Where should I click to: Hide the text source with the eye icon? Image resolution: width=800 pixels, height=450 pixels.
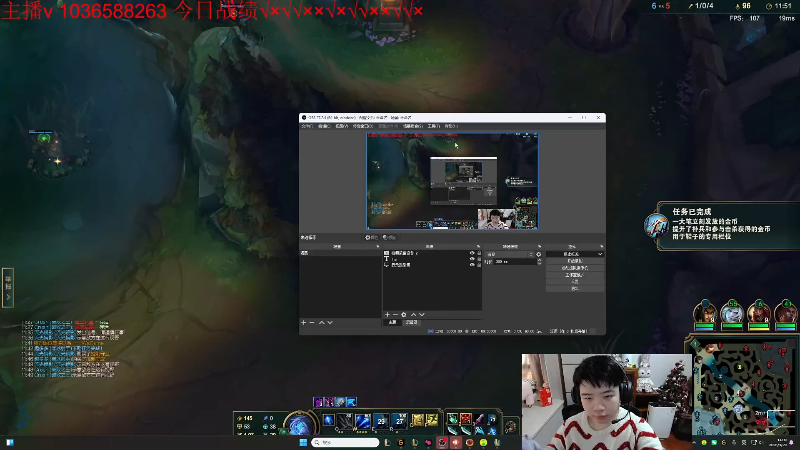(472, 259)
